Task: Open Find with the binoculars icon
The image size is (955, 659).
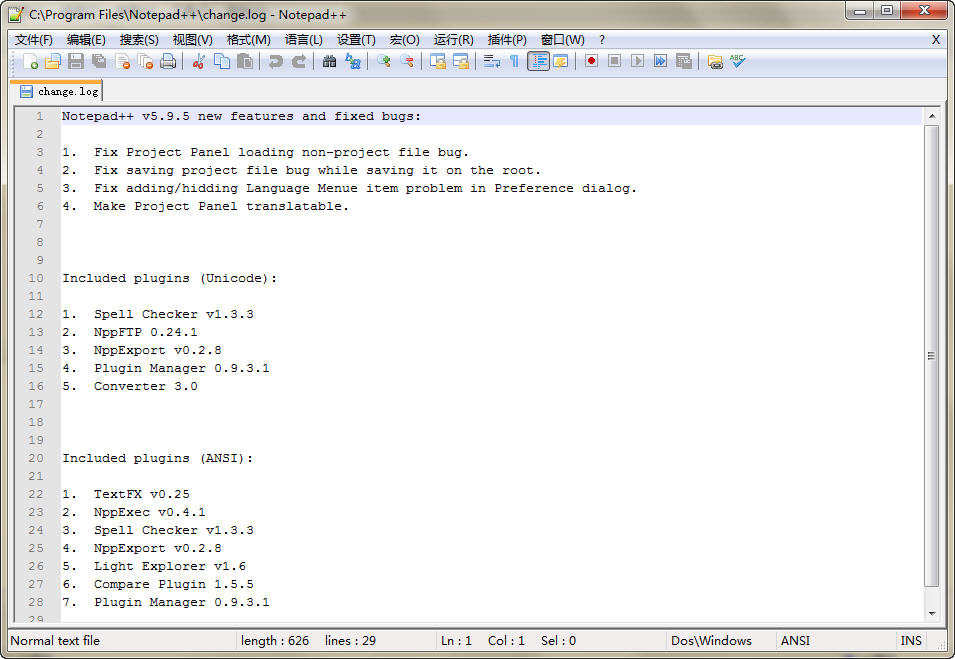Action: 329,62
